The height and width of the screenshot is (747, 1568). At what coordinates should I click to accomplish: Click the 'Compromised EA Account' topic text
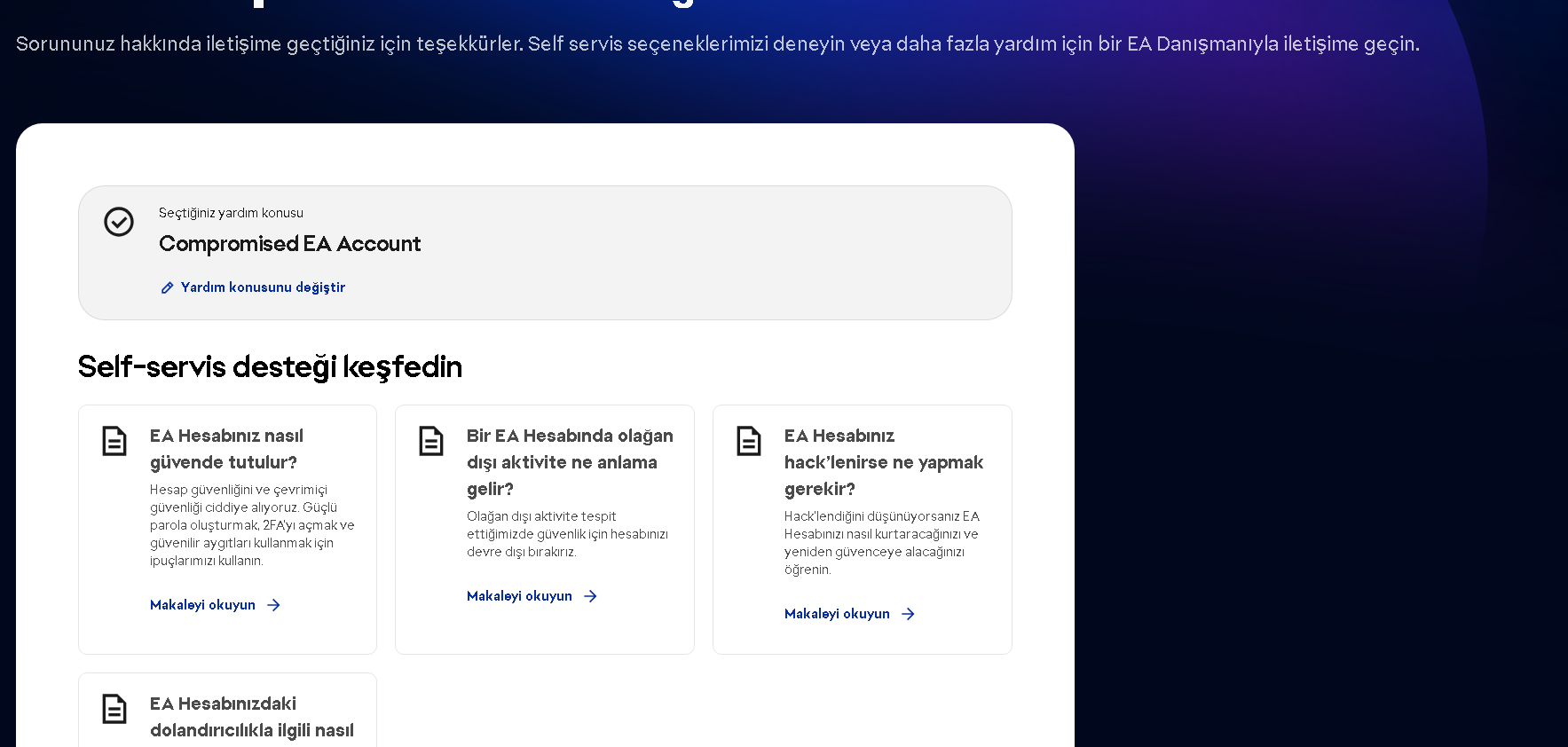[x=289, y=244]
